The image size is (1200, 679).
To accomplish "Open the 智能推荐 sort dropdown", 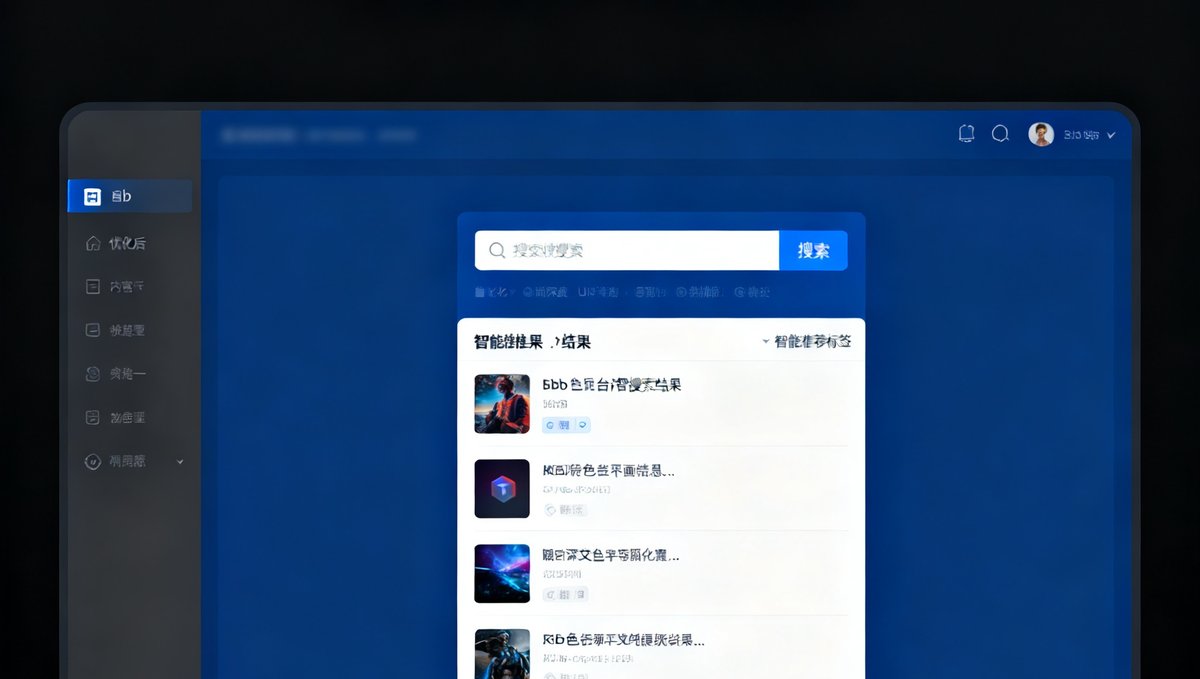I will 806,342.
